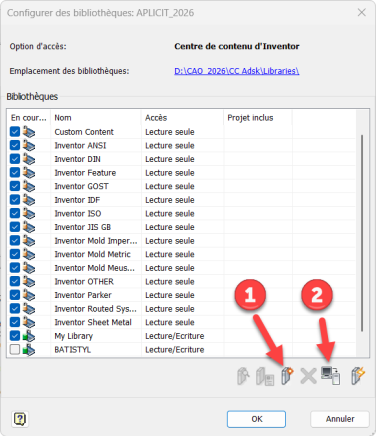Click the read/write library icon for BATISTYL
Image resolution: width=376 pixels, height=436 pixels.
[x=29, y=350]
